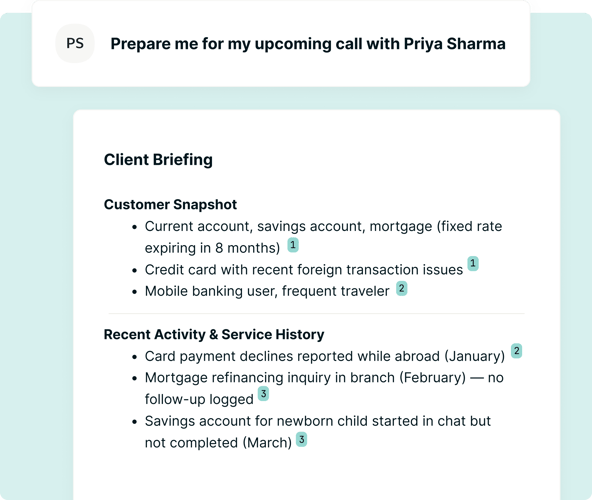
Task: Open citation 2 after card payment declines
Action: click(516, 351)
